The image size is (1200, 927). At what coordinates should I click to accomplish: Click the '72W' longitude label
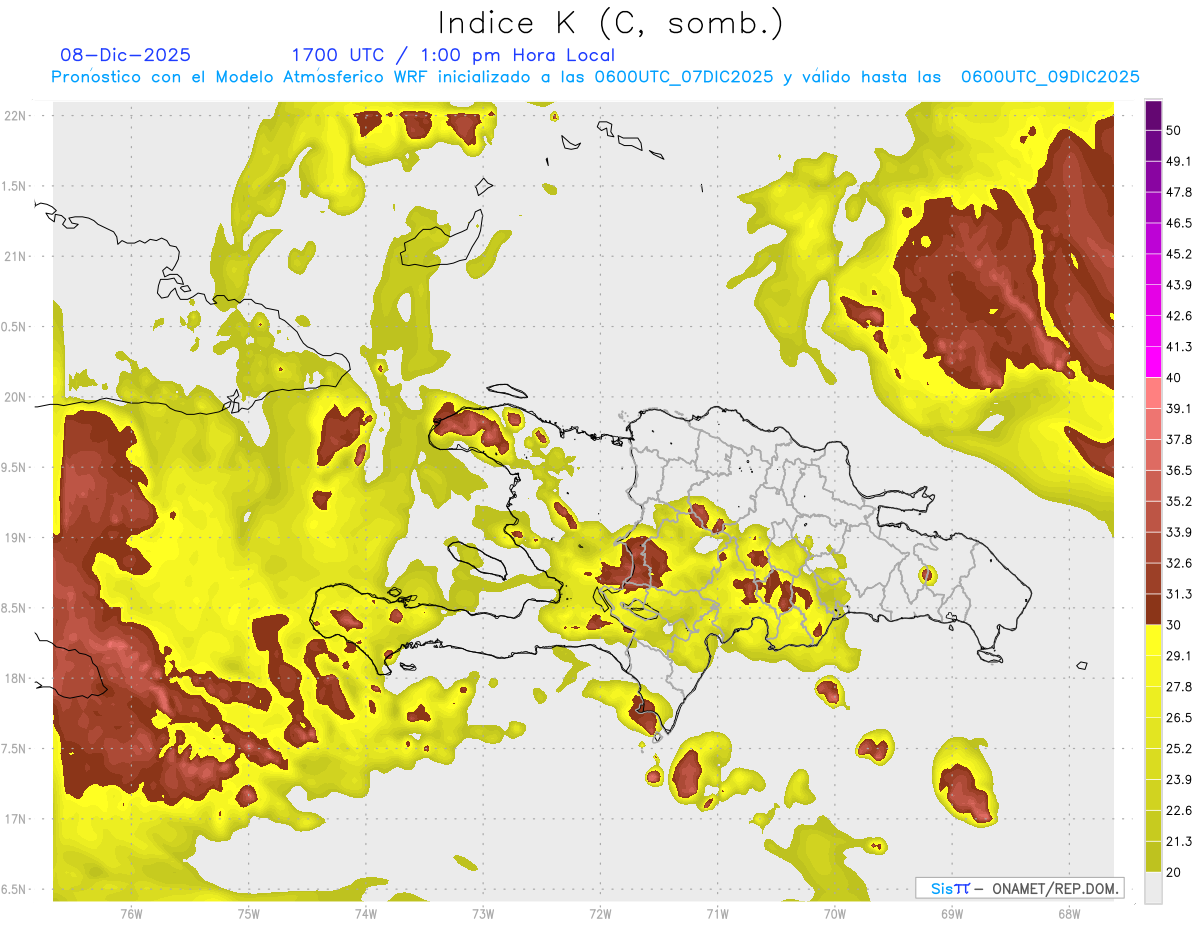(x=600, y=914)
